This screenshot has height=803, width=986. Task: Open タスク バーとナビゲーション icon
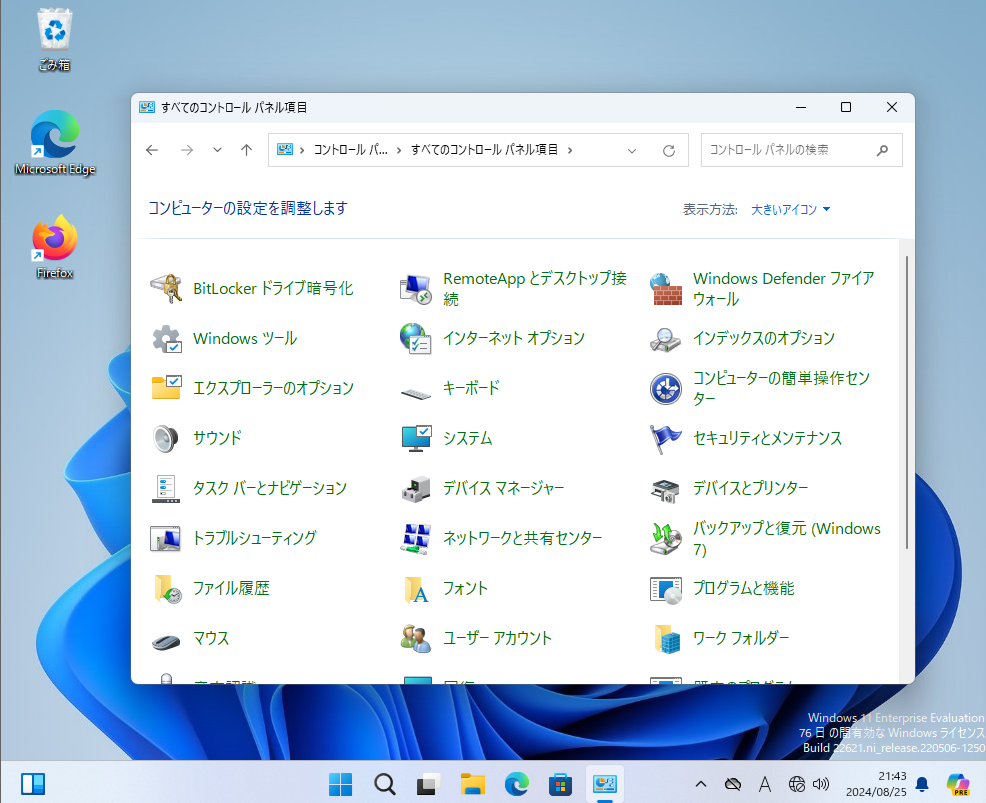point(166,488)
